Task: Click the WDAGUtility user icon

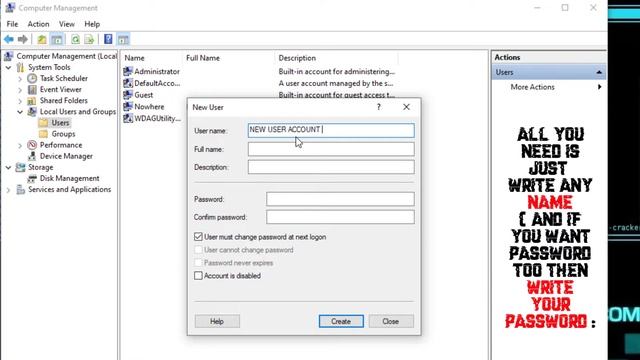Action: tap(128, 118)
